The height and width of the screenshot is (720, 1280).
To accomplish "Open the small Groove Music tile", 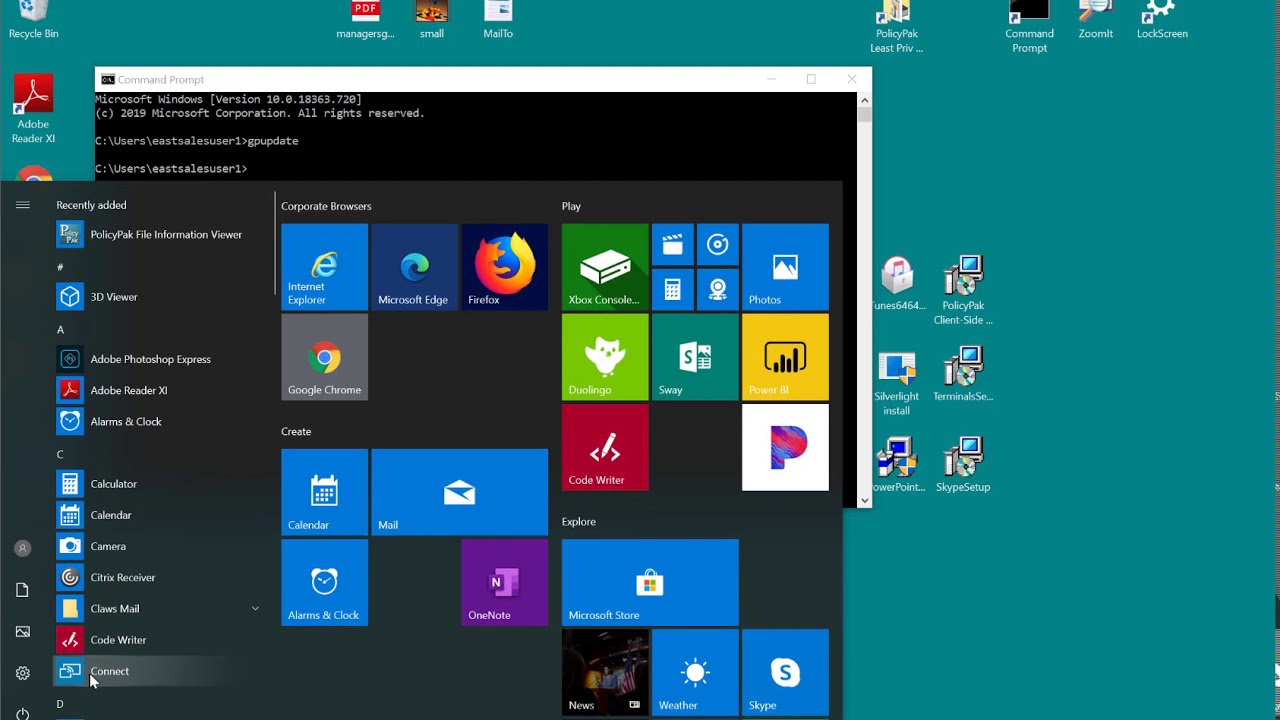I will click(x=718, y=245).
